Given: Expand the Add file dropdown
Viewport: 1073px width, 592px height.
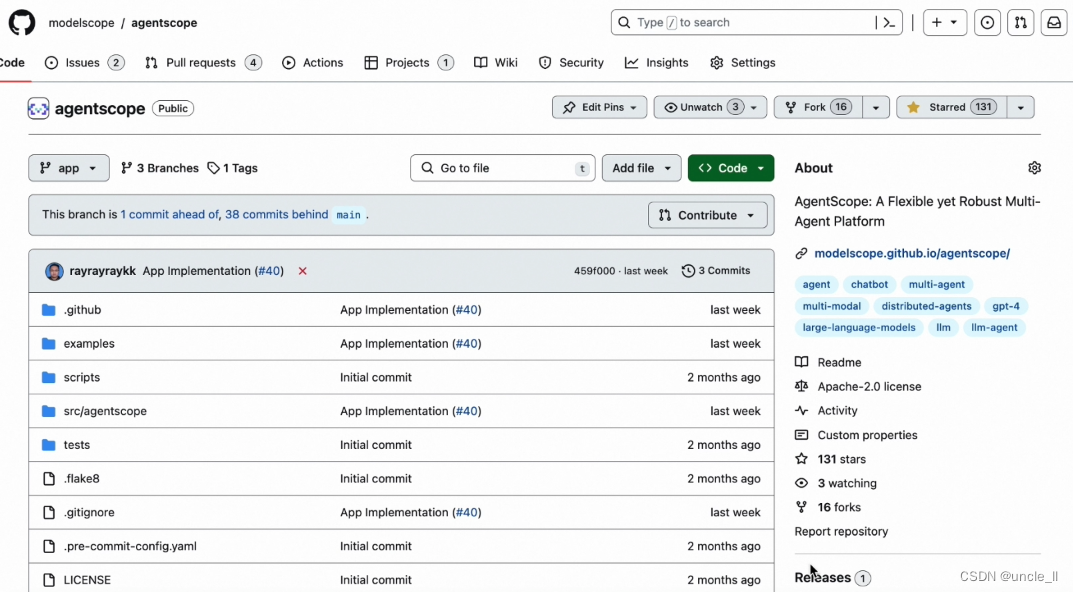Looking at the screenshot, I should click(x=641, y=168).
